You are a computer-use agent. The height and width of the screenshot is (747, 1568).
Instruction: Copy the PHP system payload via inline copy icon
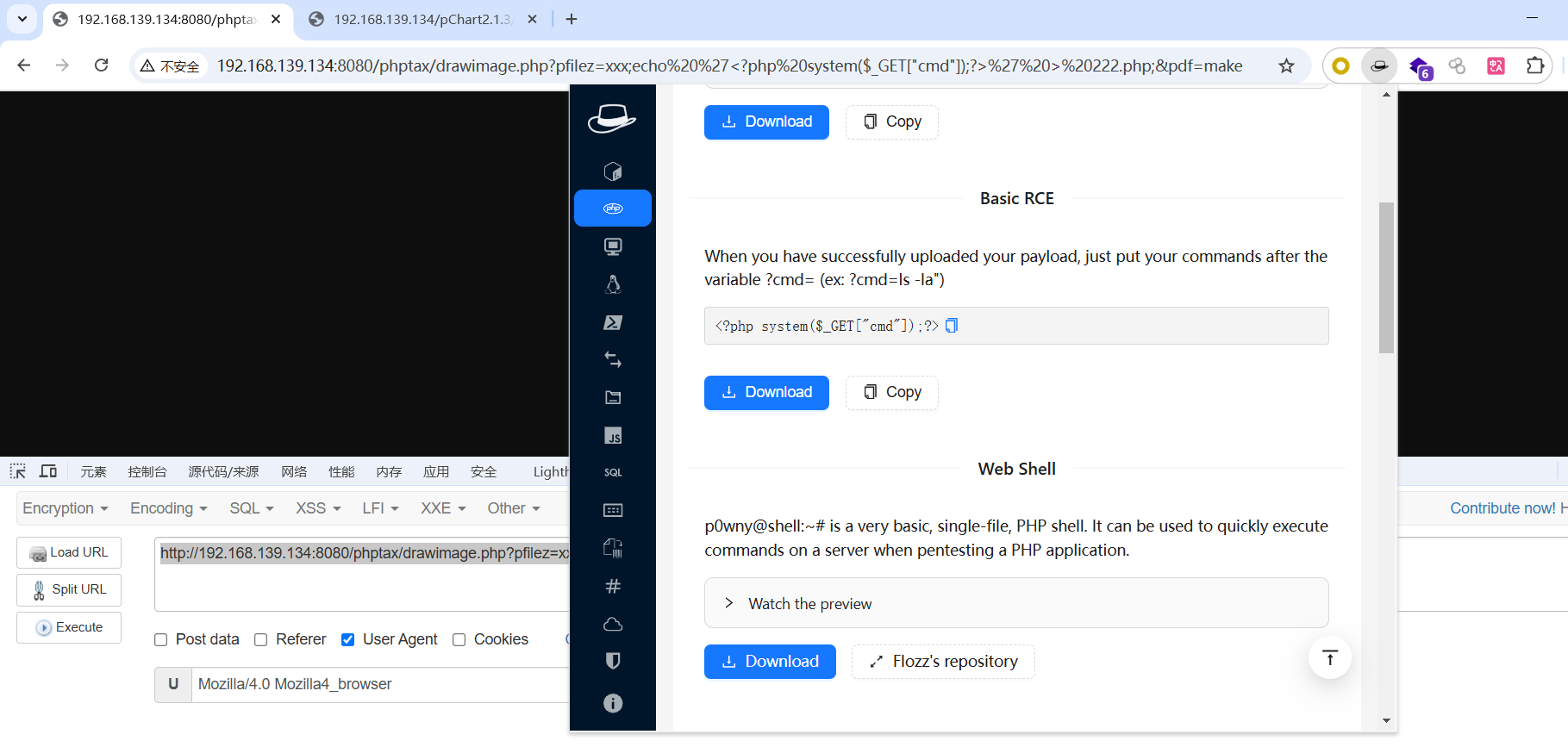[952, 326]
